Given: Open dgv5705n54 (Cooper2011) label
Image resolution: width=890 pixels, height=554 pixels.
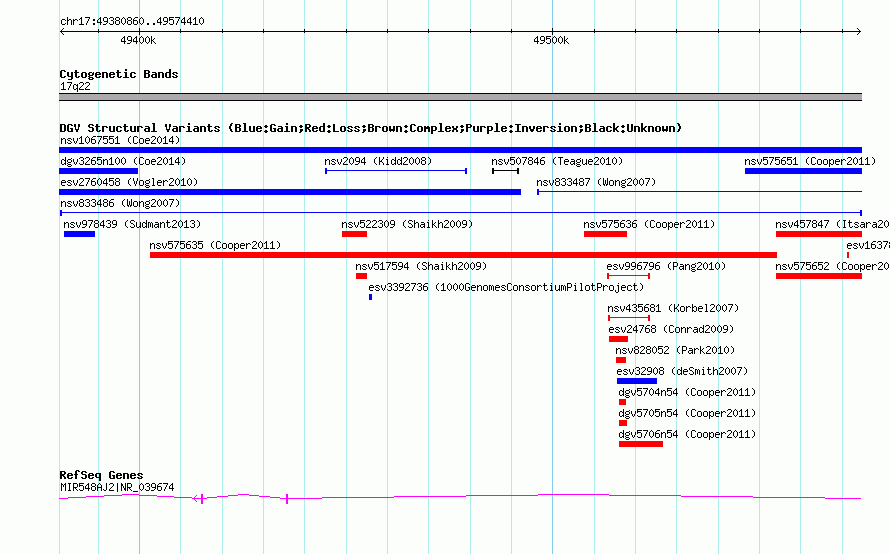Looking at the screenshot, I should point(687,413).
